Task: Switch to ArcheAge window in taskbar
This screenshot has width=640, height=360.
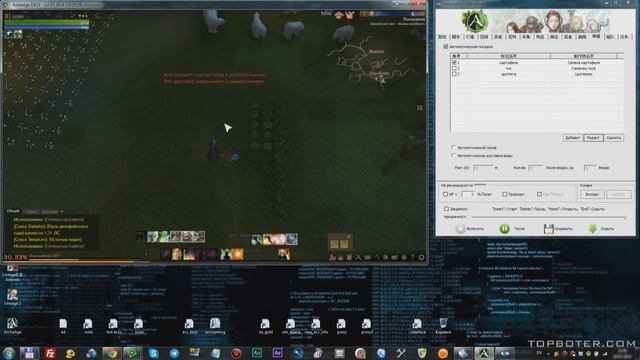Action: (484, 353)
